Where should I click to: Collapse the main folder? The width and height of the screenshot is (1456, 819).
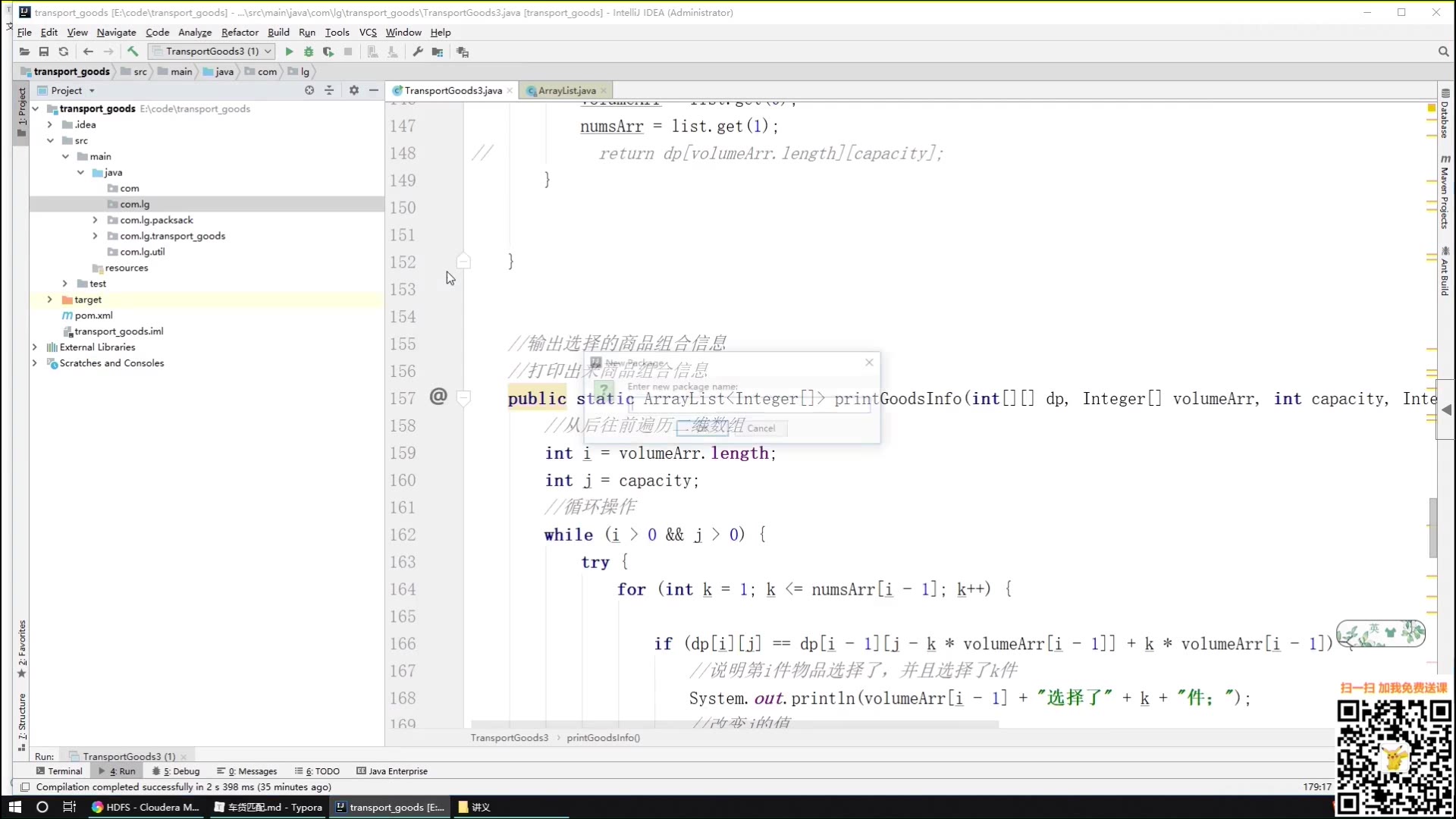click(x=65, y=156)
